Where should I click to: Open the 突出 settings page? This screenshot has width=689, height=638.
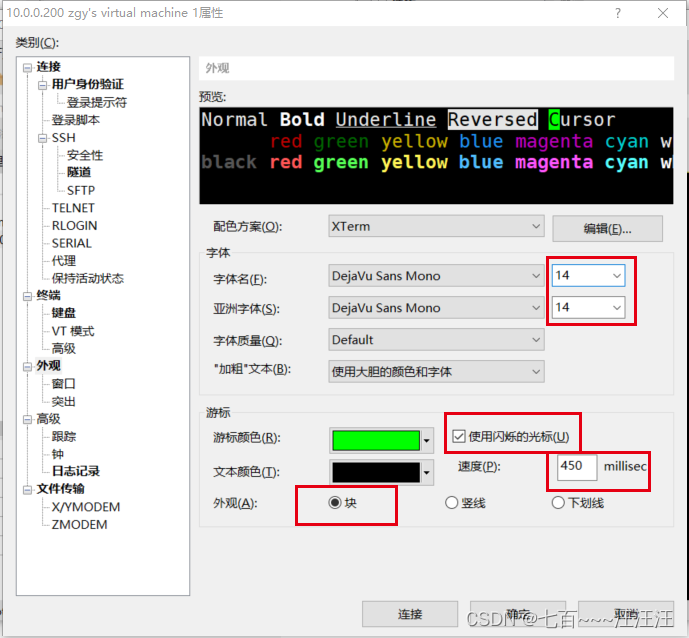(64, 401)
